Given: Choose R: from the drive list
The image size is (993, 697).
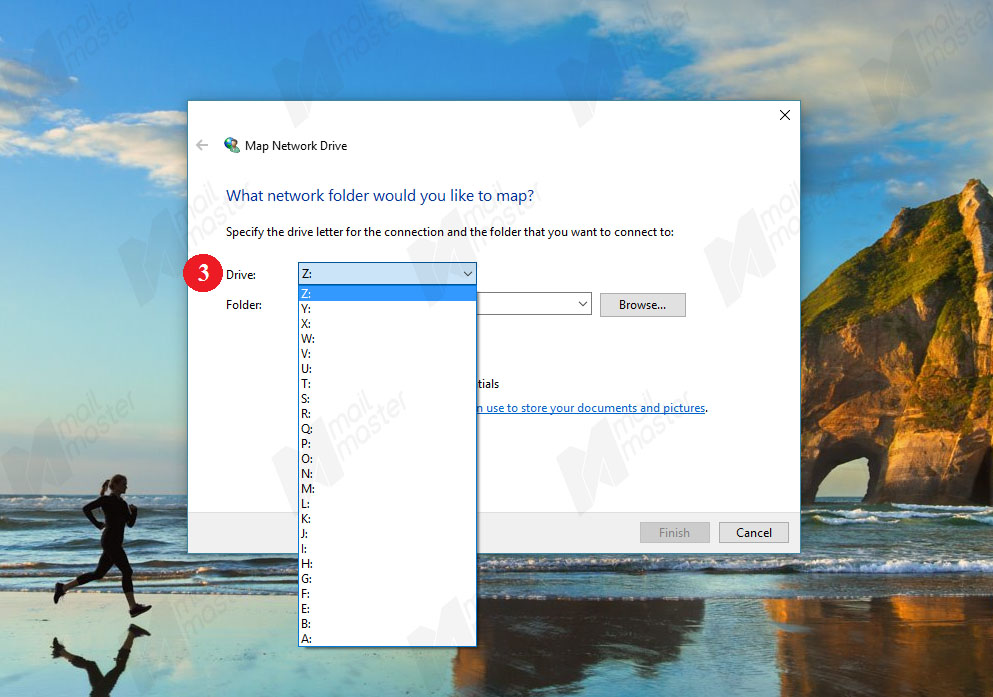Looking at the screenshot, I should tap(387, 413).
